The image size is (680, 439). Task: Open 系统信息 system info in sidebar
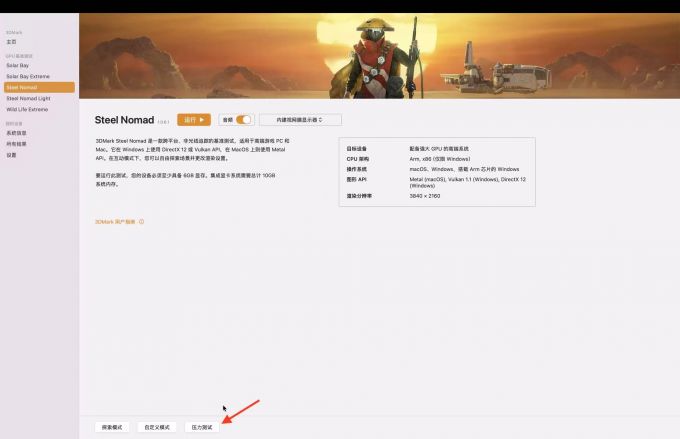tap(16, 133)
